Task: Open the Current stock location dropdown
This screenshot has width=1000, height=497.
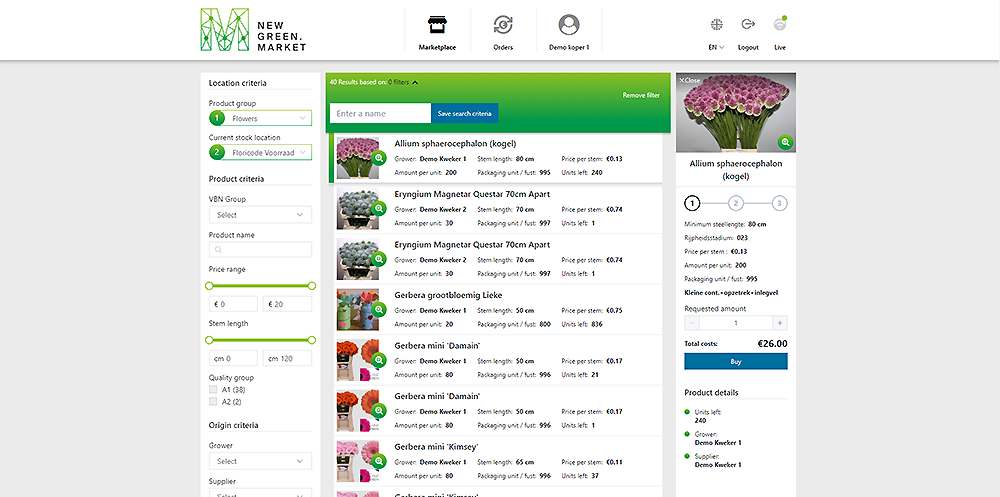Action: (x=260, y=152)
